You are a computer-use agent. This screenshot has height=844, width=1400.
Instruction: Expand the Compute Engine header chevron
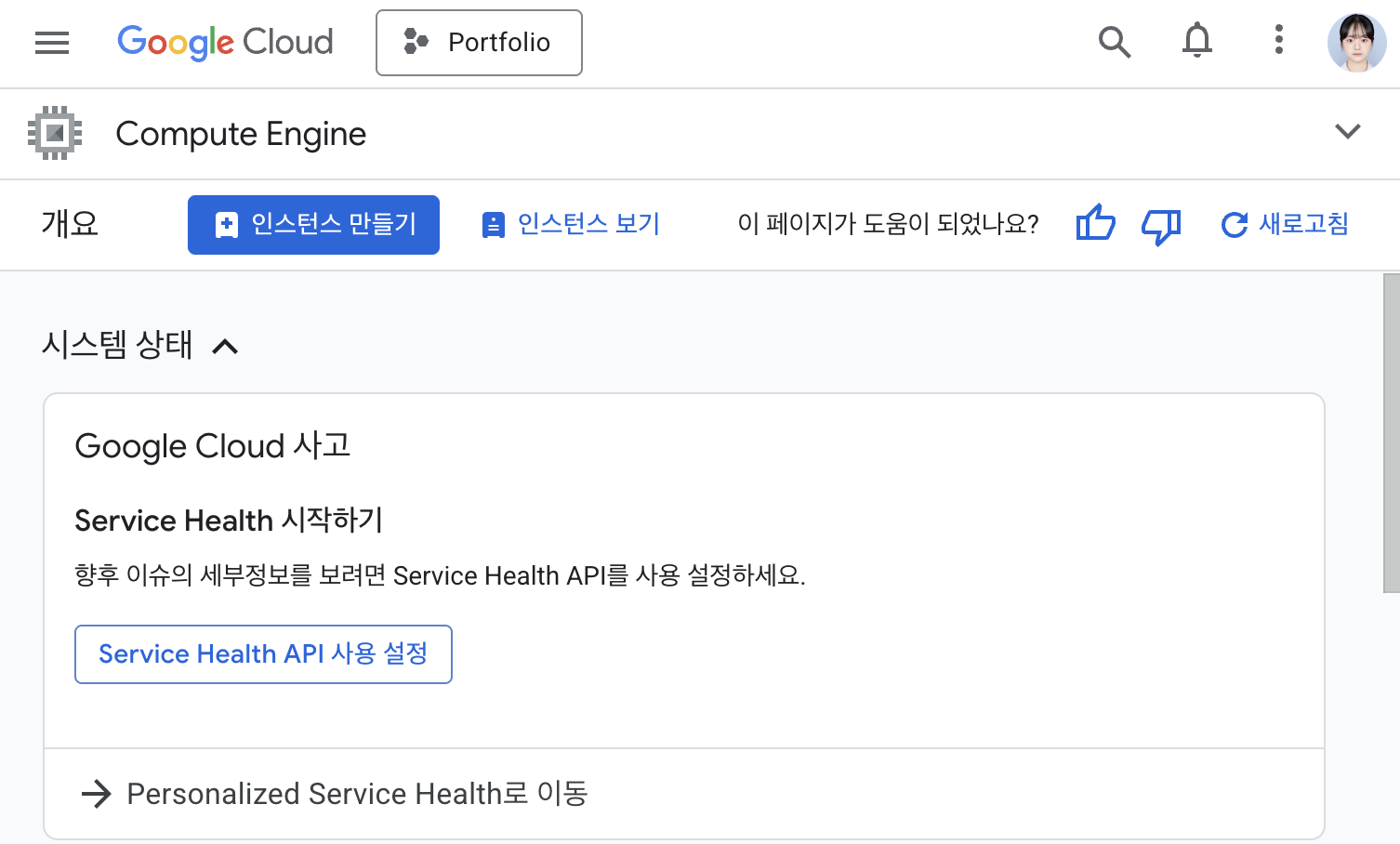[x=1347, y=131]
